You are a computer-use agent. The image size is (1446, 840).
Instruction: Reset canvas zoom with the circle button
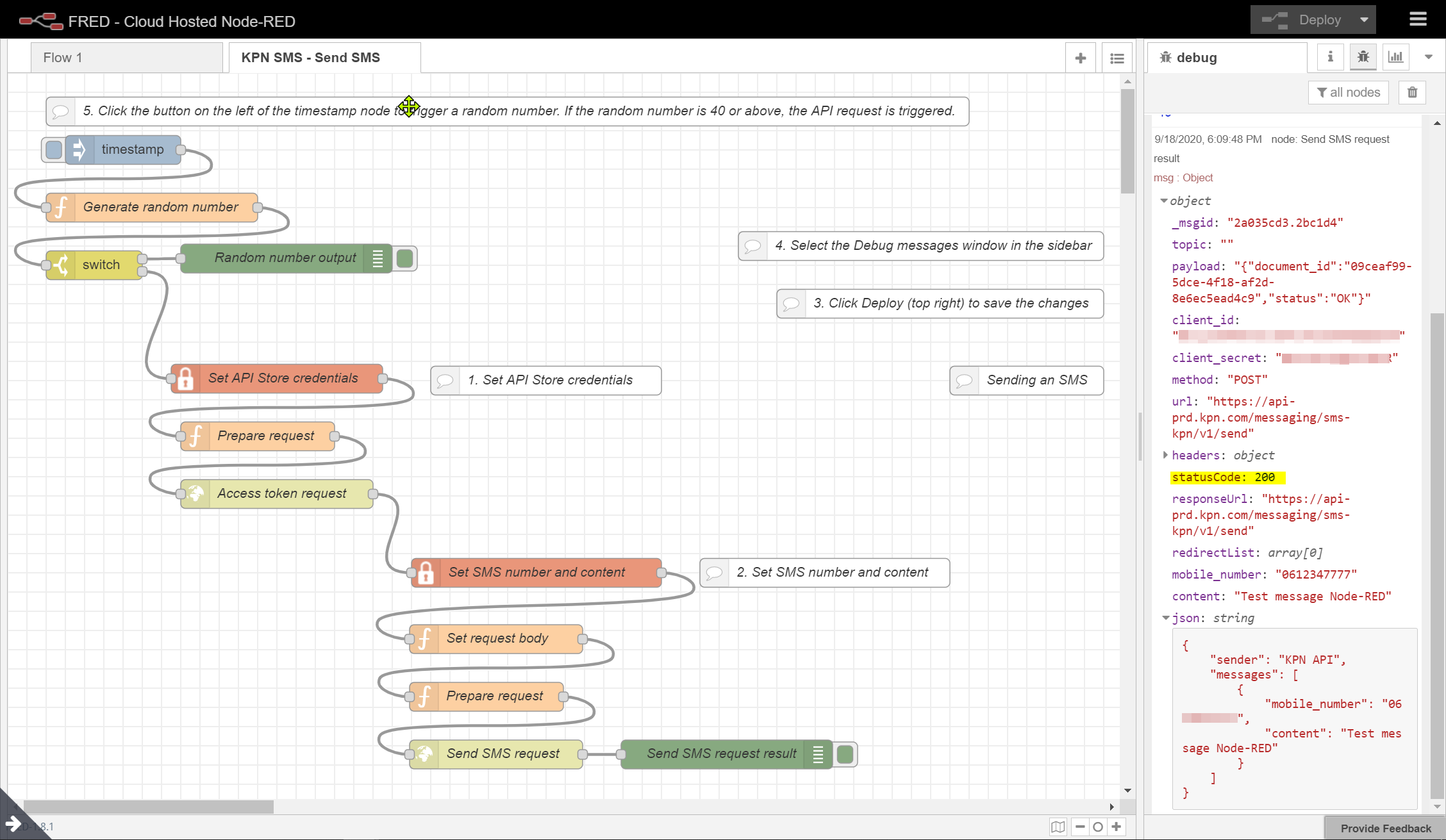click(1098, 827)
